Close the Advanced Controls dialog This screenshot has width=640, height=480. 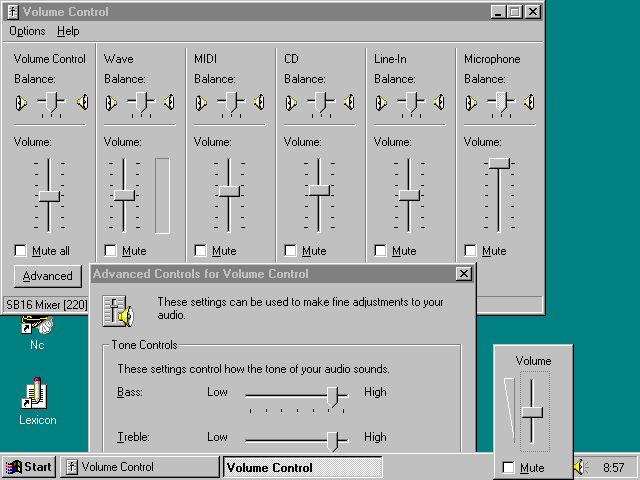click(x=463, y=274)
